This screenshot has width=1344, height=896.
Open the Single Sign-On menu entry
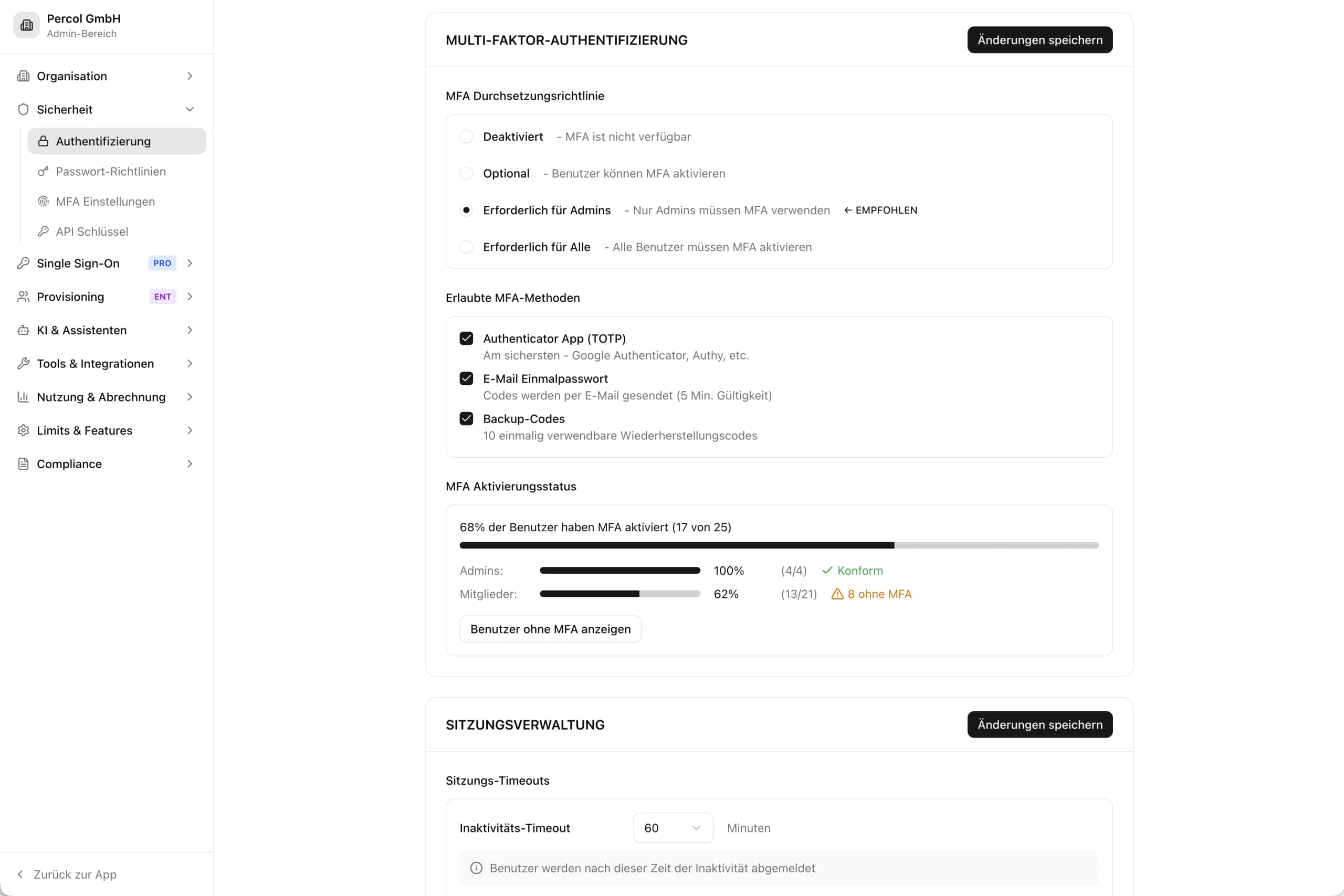click(x=78, y=263)
